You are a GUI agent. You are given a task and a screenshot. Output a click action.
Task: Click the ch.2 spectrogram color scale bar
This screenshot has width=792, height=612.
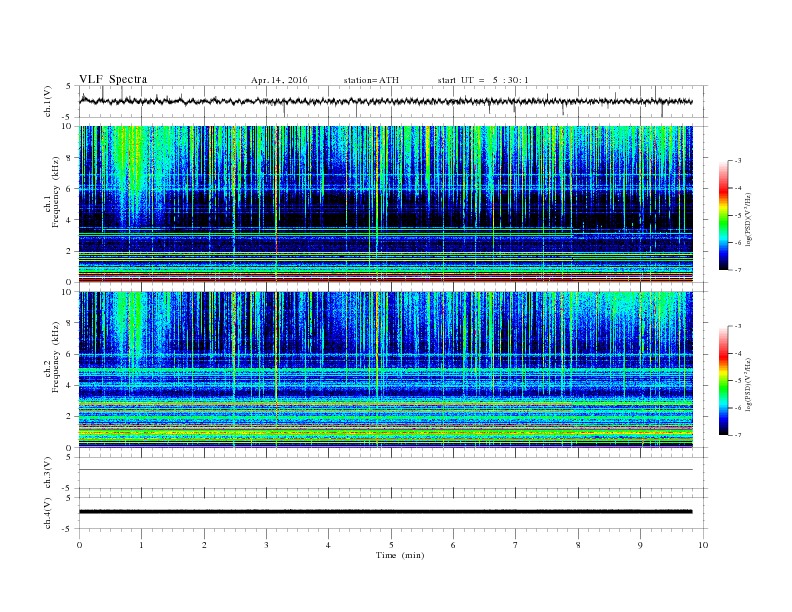pos(723,380)
